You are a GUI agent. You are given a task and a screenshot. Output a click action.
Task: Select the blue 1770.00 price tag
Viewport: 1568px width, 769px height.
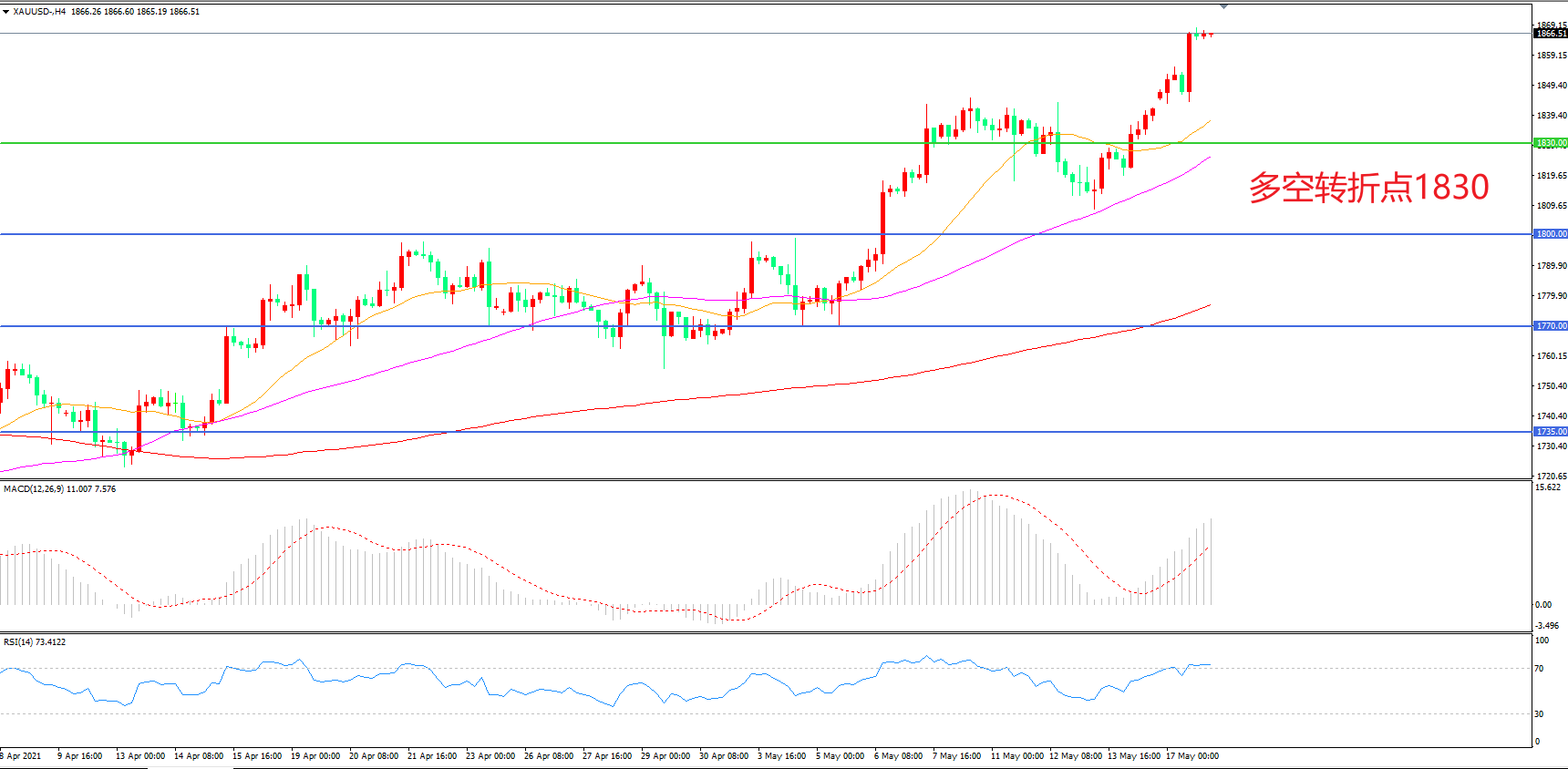coord(1550,326)
